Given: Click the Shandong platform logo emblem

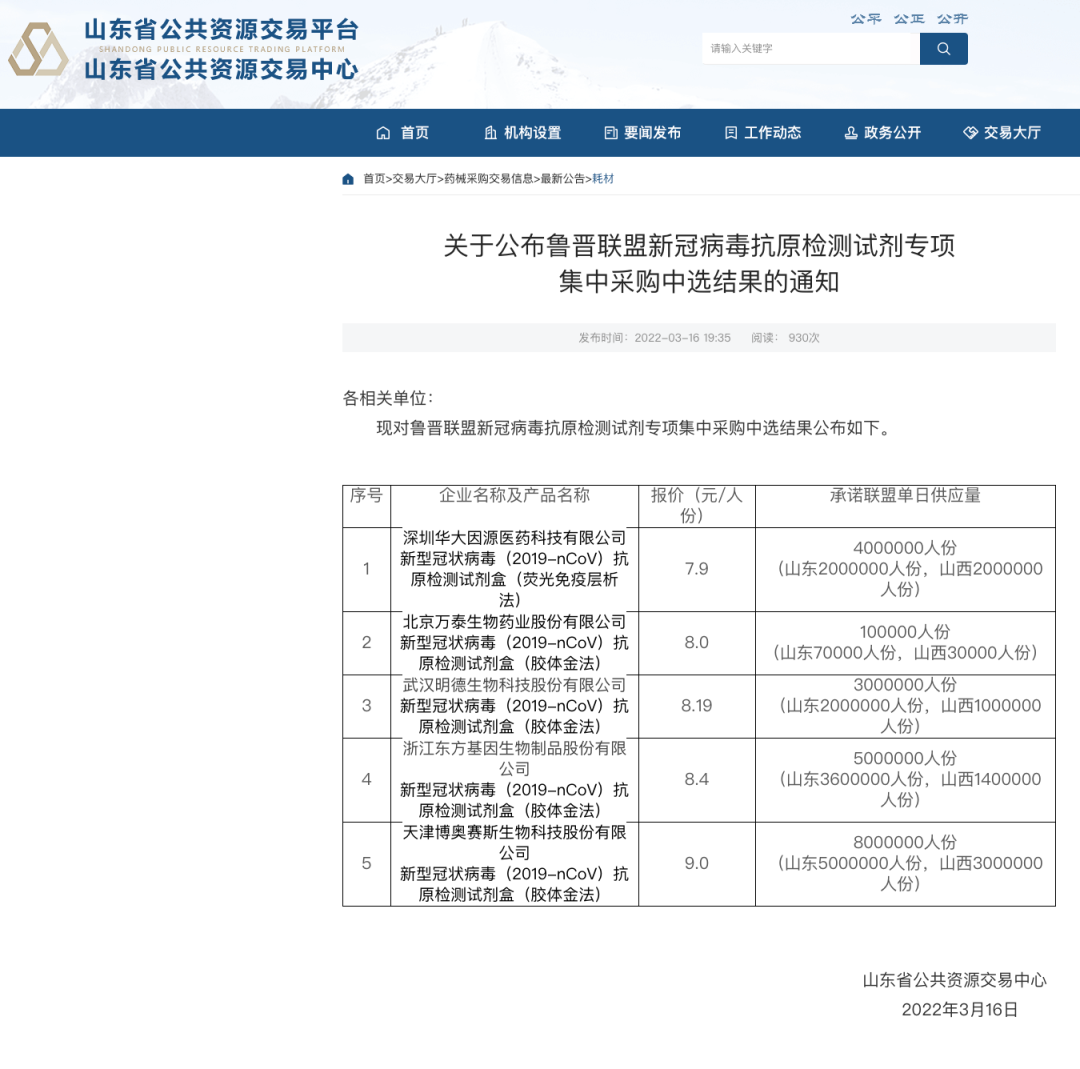Looking at the screenshot, I should [x=38, y=49].
